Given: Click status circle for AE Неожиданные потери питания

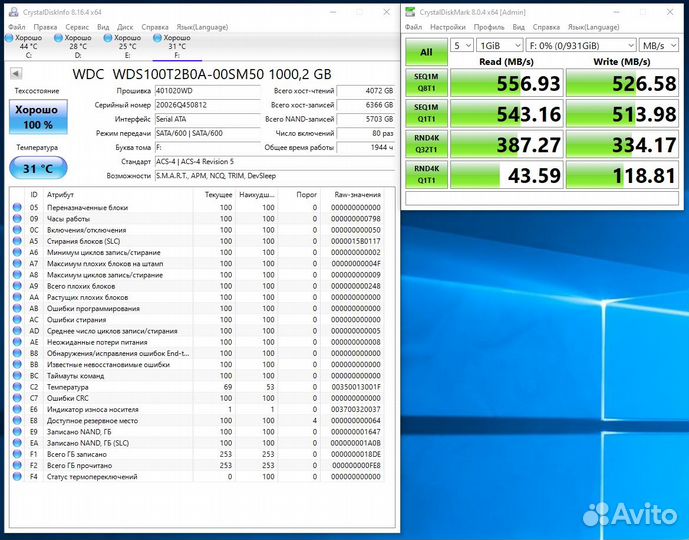Looking at the screenshot, I should (x=17, y=341).
